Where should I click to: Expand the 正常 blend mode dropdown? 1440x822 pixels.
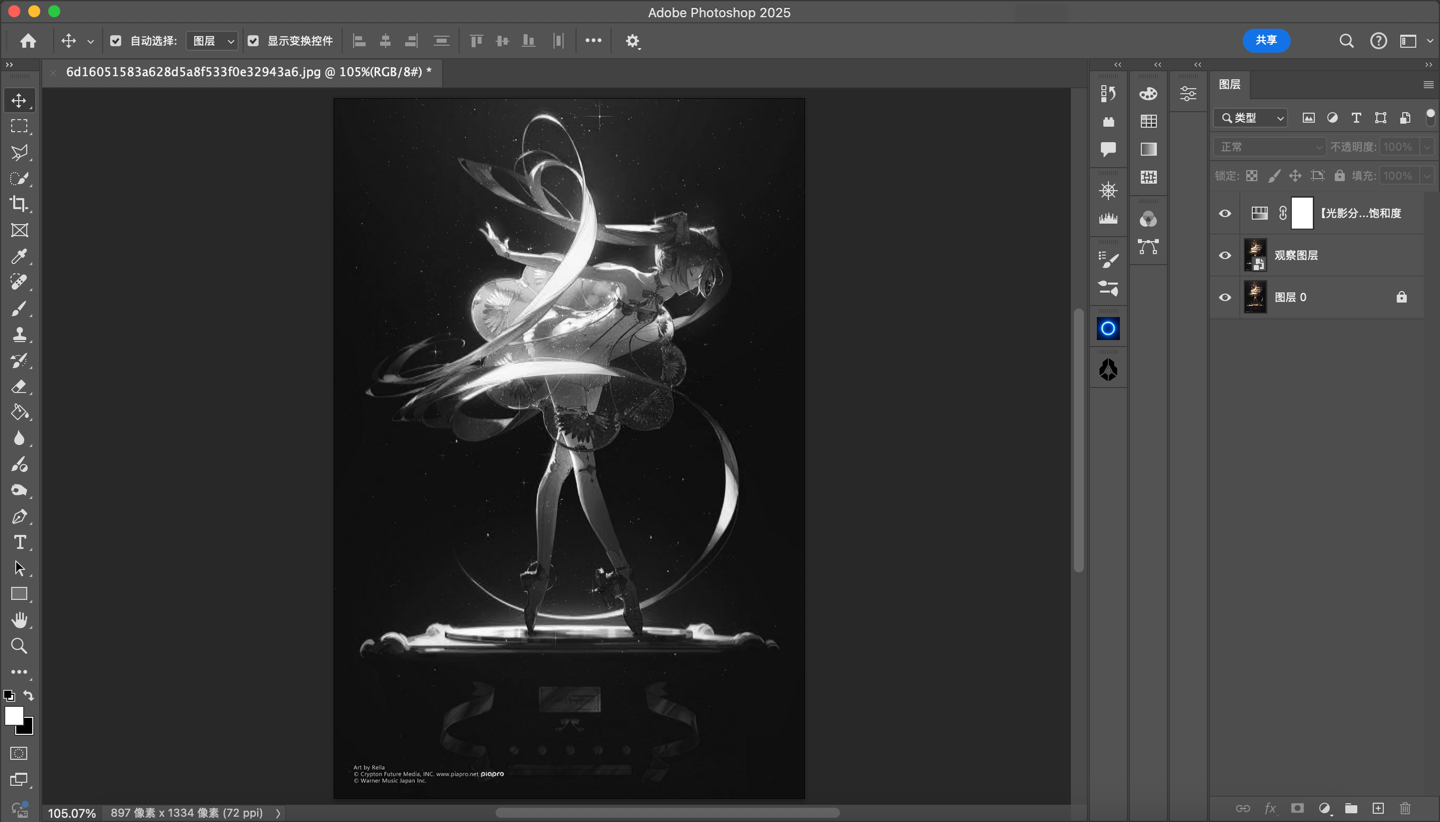tap(1269, 147)
